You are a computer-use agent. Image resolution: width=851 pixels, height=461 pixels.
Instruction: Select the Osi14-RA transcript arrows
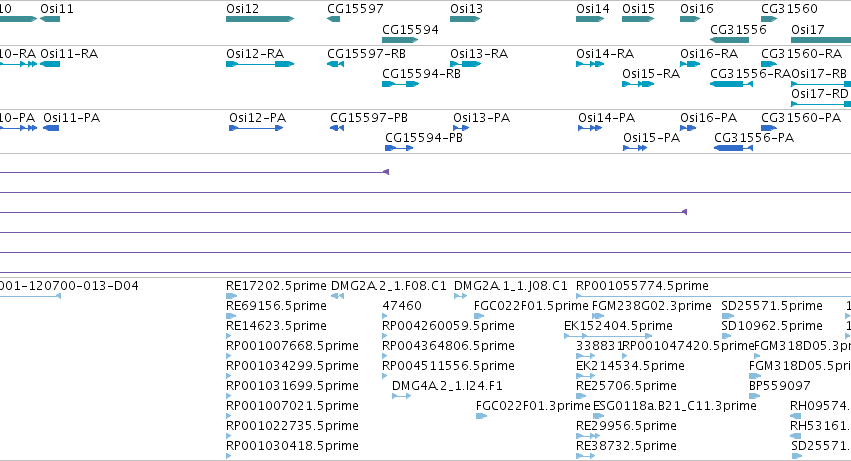pos(590,64)
